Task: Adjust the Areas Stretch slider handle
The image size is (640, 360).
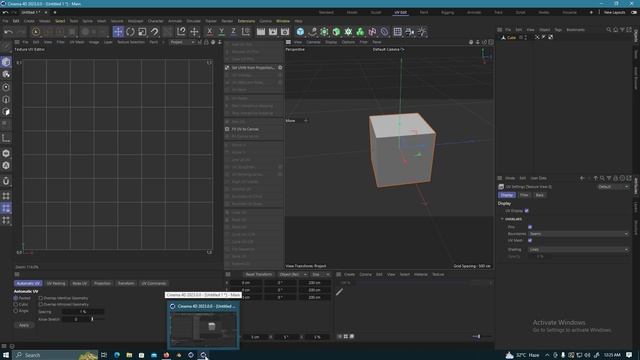Action: (x=92, y=319)
